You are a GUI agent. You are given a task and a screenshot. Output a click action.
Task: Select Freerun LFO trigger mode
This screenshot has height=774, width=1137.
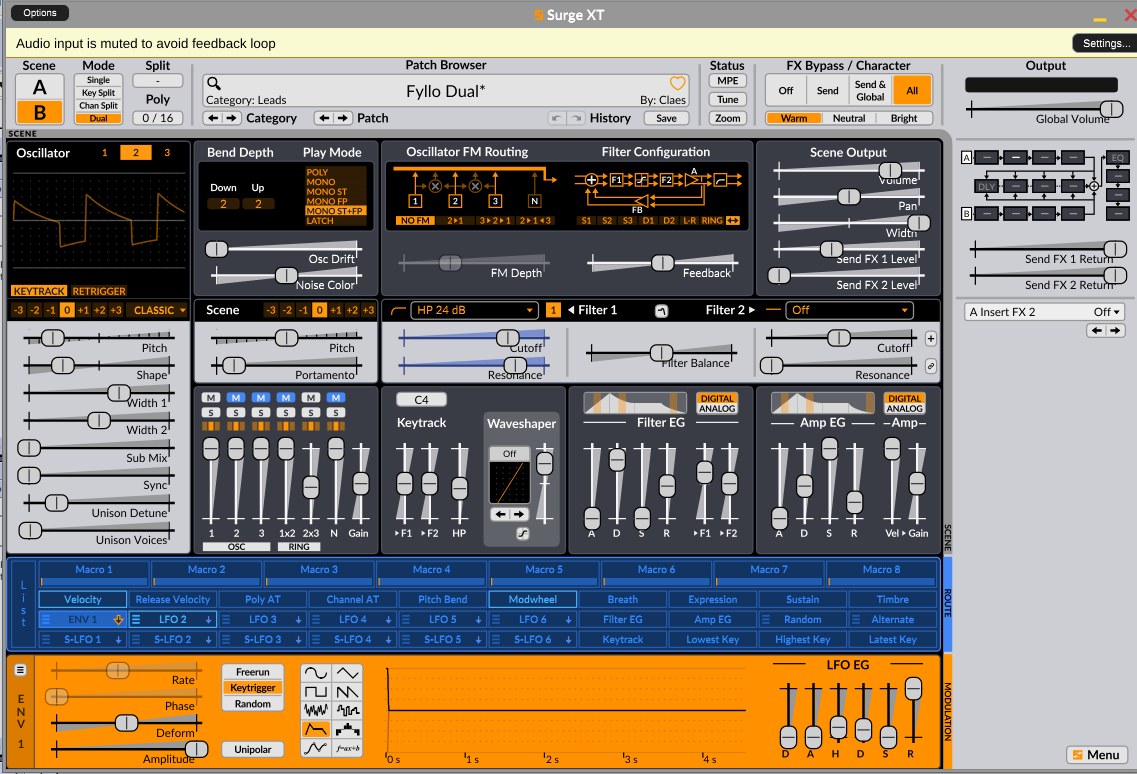252,672
